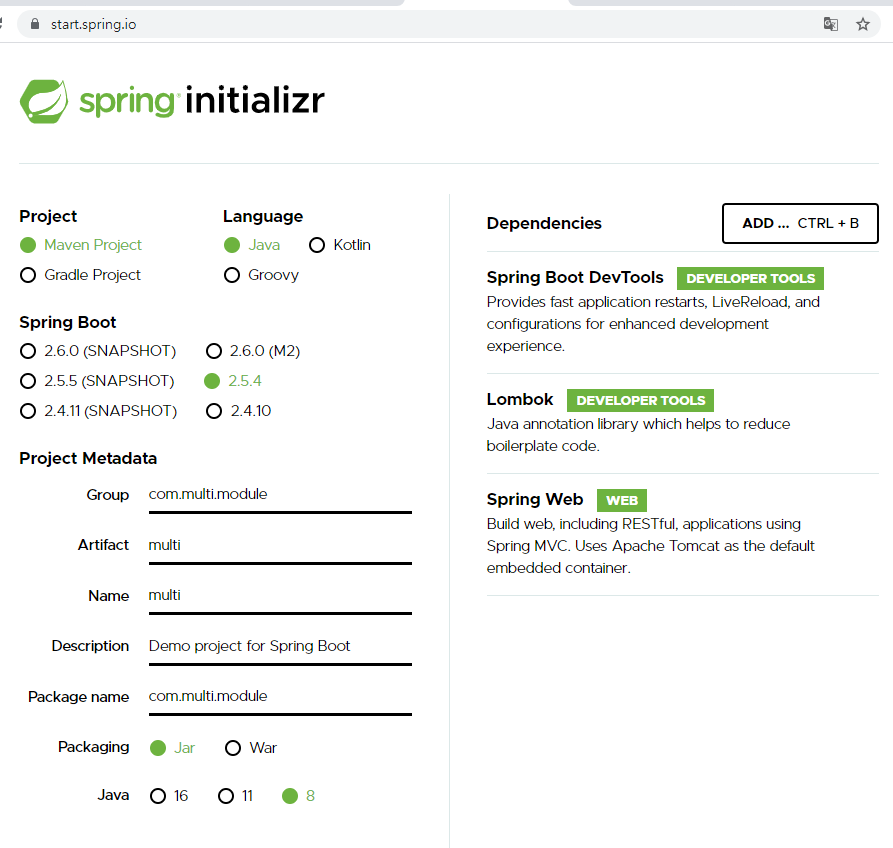893x848 pixels.
Task: Click the Spring Boot DevTools dependency title
Action: [575, 277]
